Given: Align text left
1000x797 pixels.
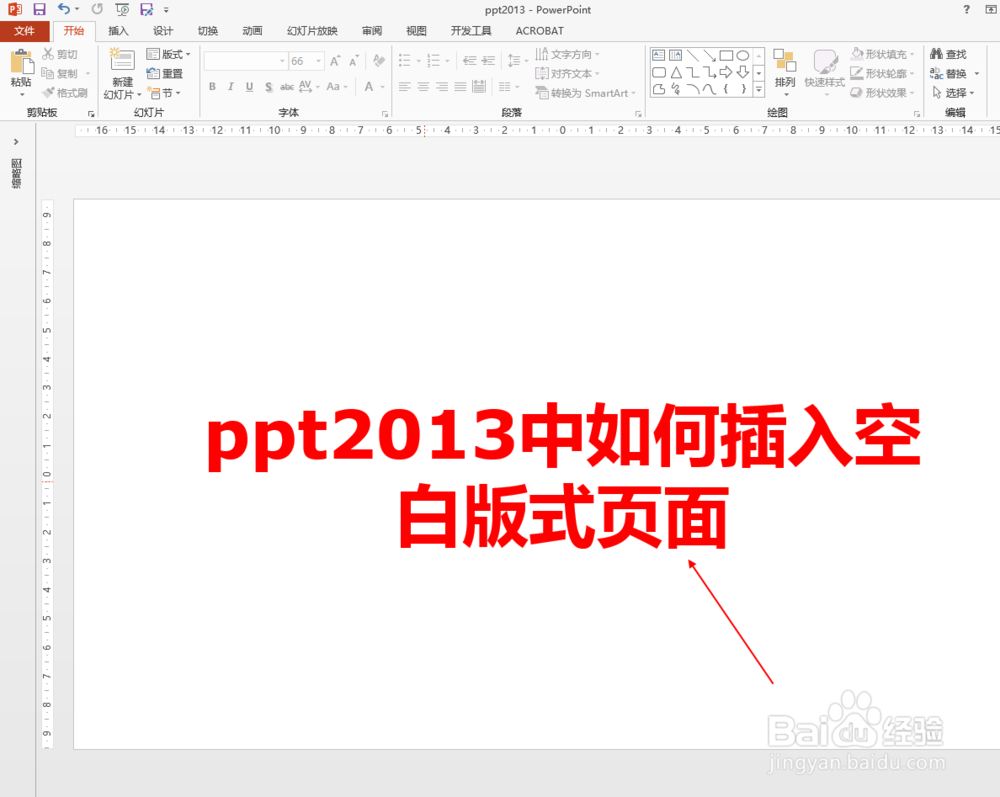Looking at the screenshot, I should 404,87.
